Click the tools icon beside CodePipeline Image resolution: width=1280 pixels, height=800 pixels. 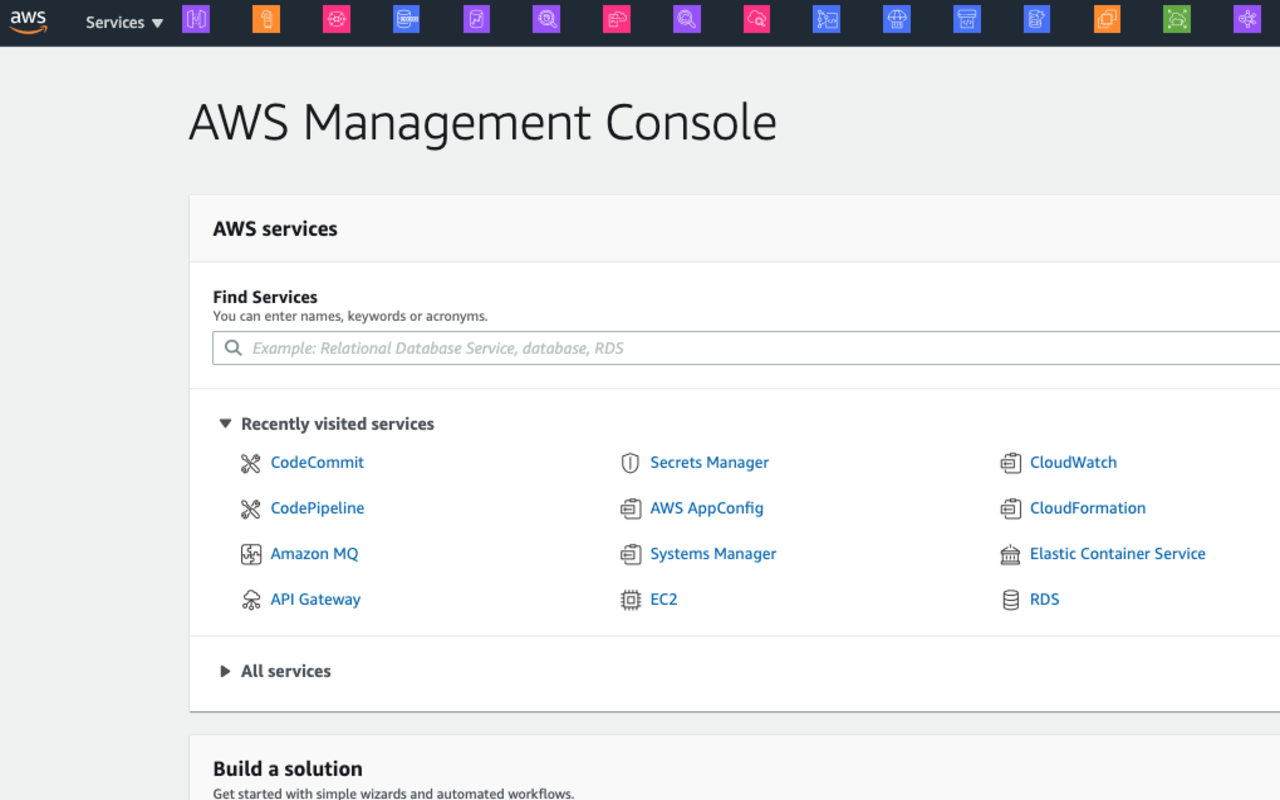pyautogui.click(x=251, y=509)
